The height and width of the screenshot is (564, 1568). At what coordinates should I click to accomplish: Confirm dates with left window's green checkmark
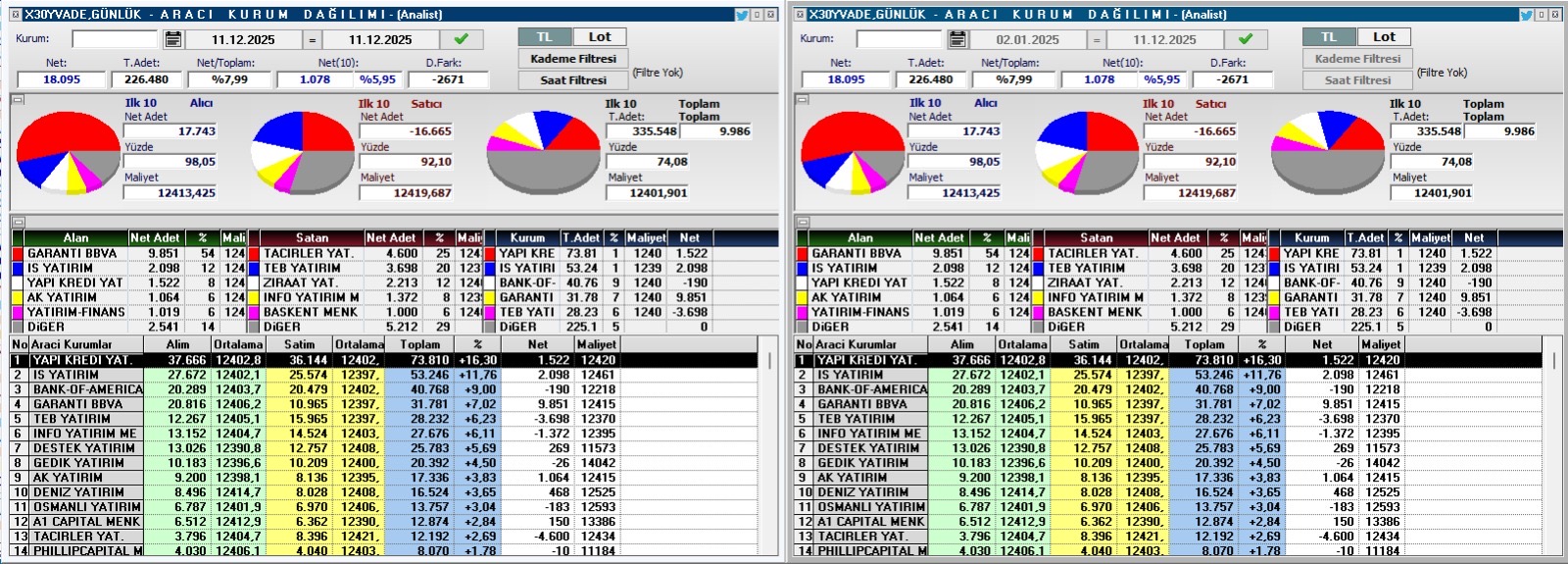(462, 39)
